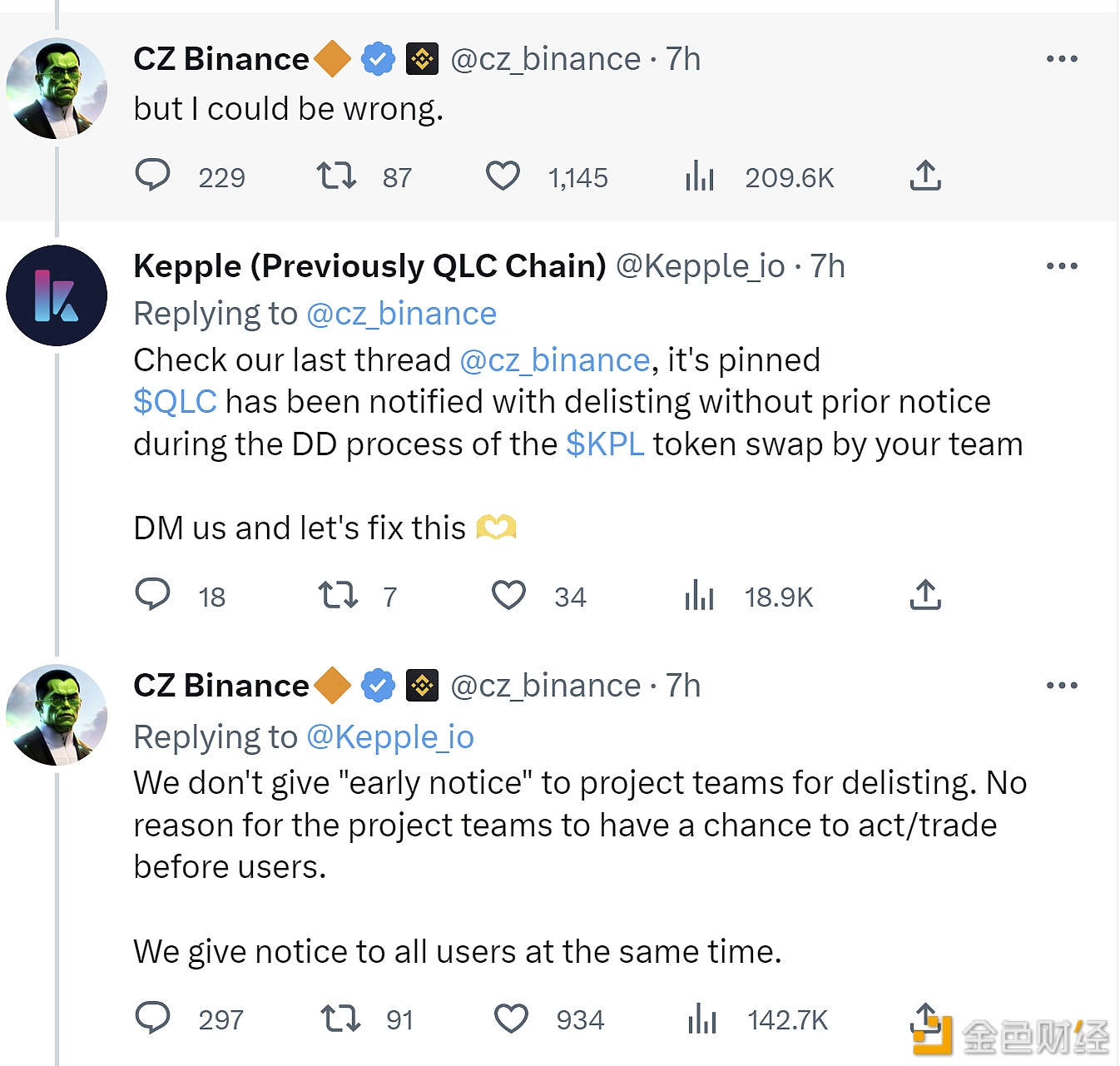Open more options on the Kepple tweet

tap(1062, 266)
